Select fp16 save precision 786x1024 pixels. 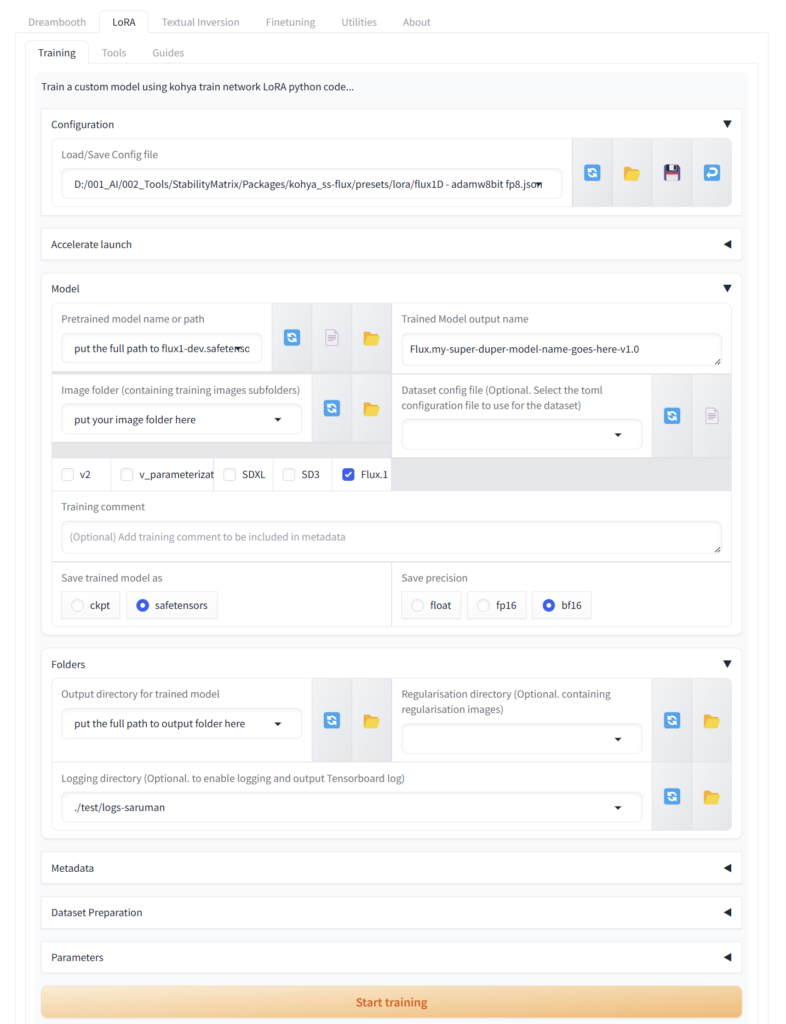pyautogui.click(x=484, y=605)
